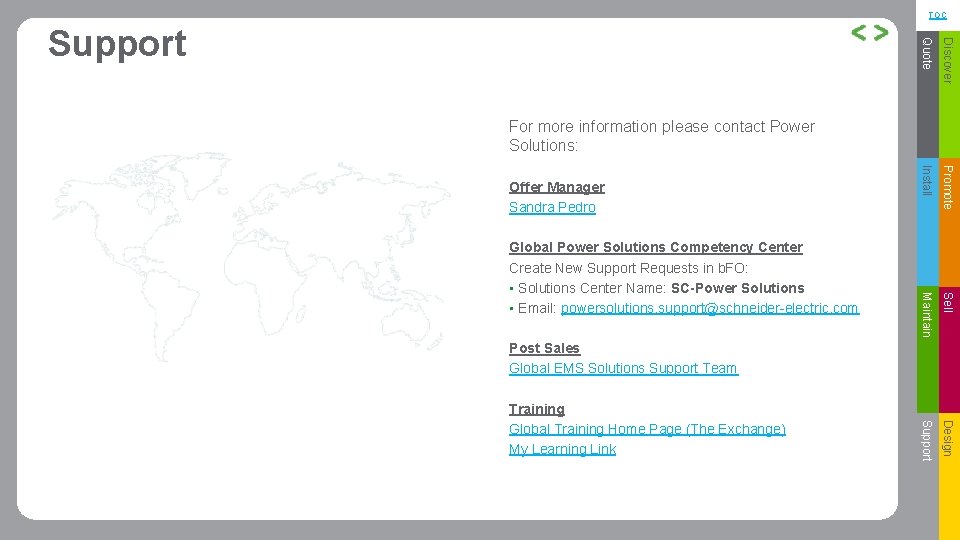Open the Sandra Pedro link
Viewport: 960px width, 540px height.
(x=552, y=208)
